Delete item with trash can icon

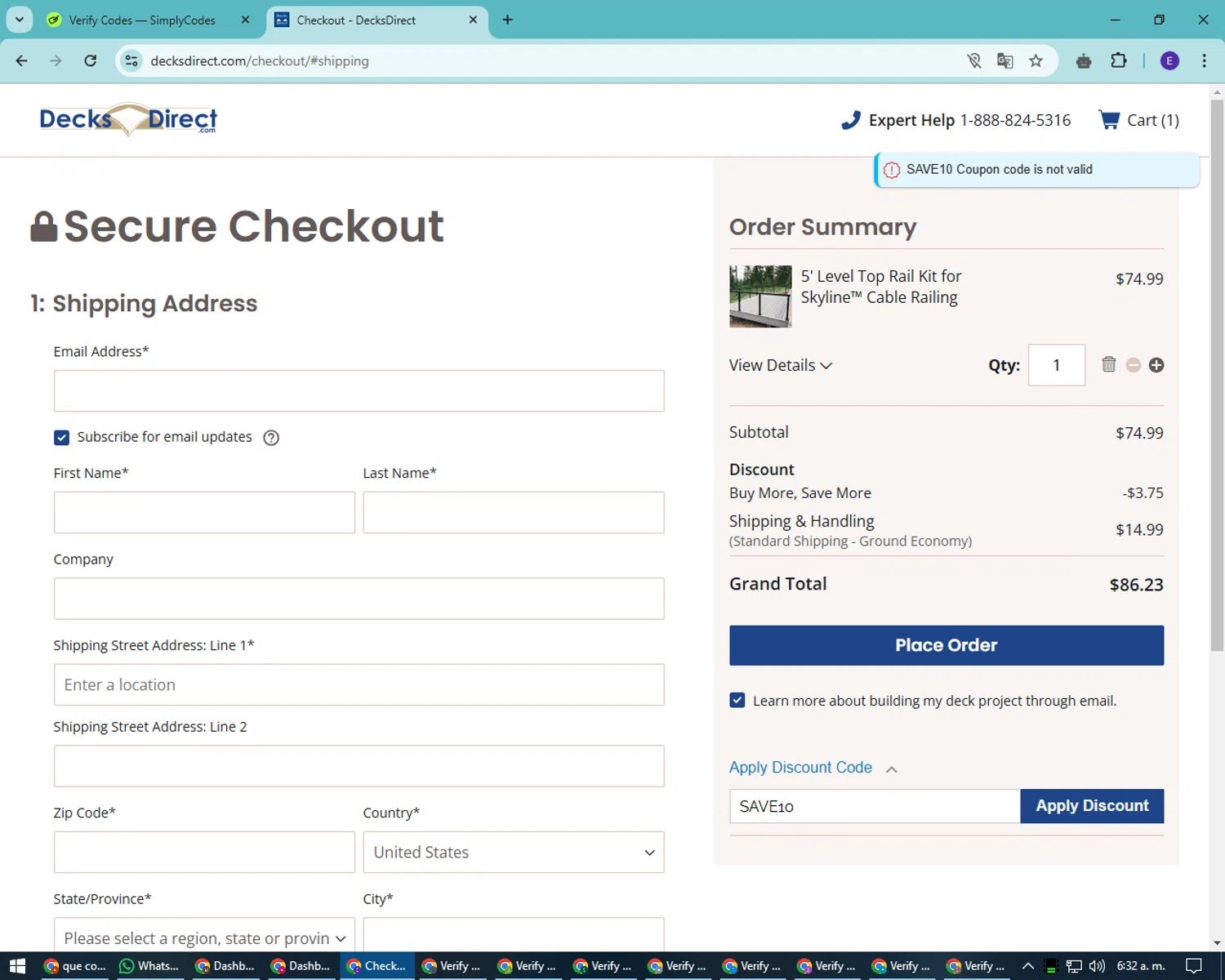pyautogui.click(x=1108, y=364)
